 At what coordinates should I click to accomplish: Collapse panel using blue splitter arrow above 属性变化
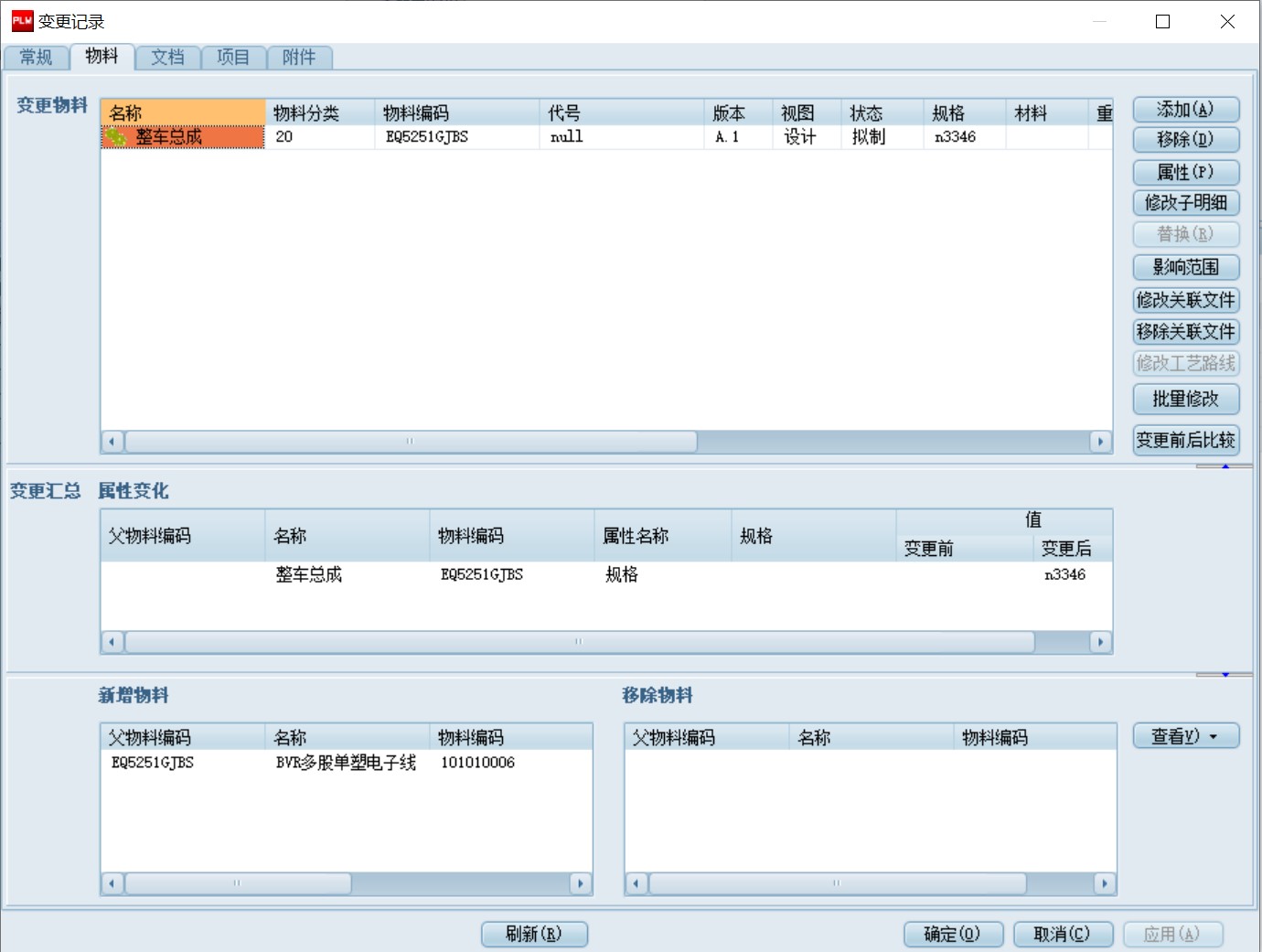click(1225, 466)
